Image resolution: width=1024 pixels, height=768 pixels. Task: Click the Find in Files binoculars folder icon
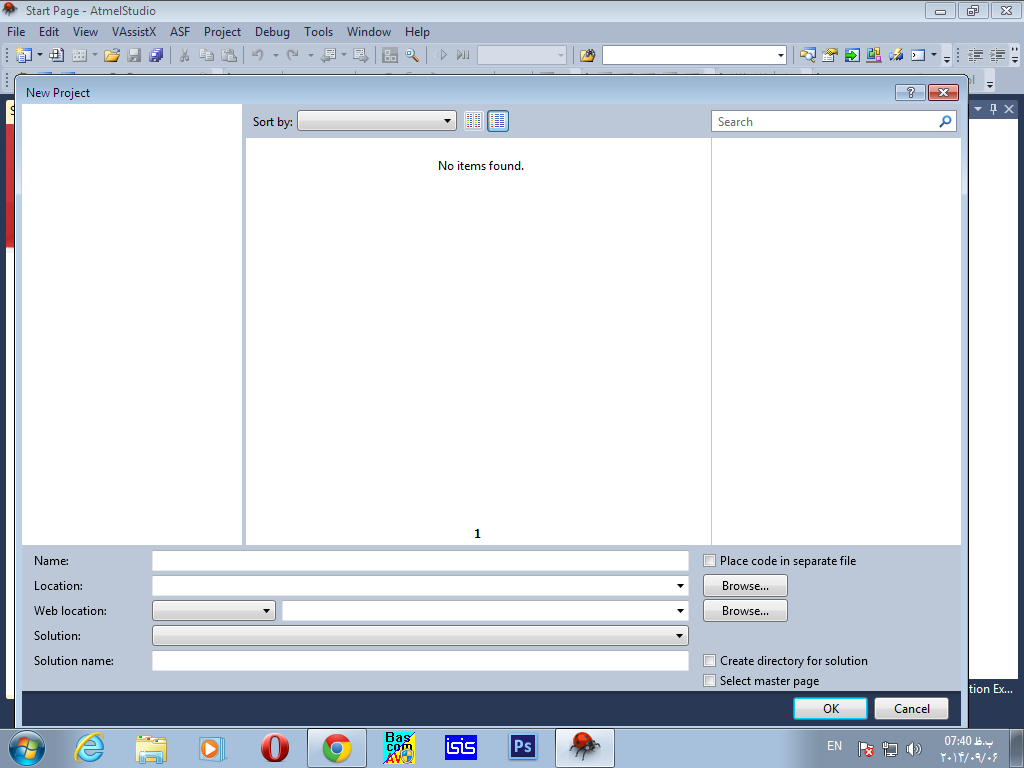coord(588,56)
